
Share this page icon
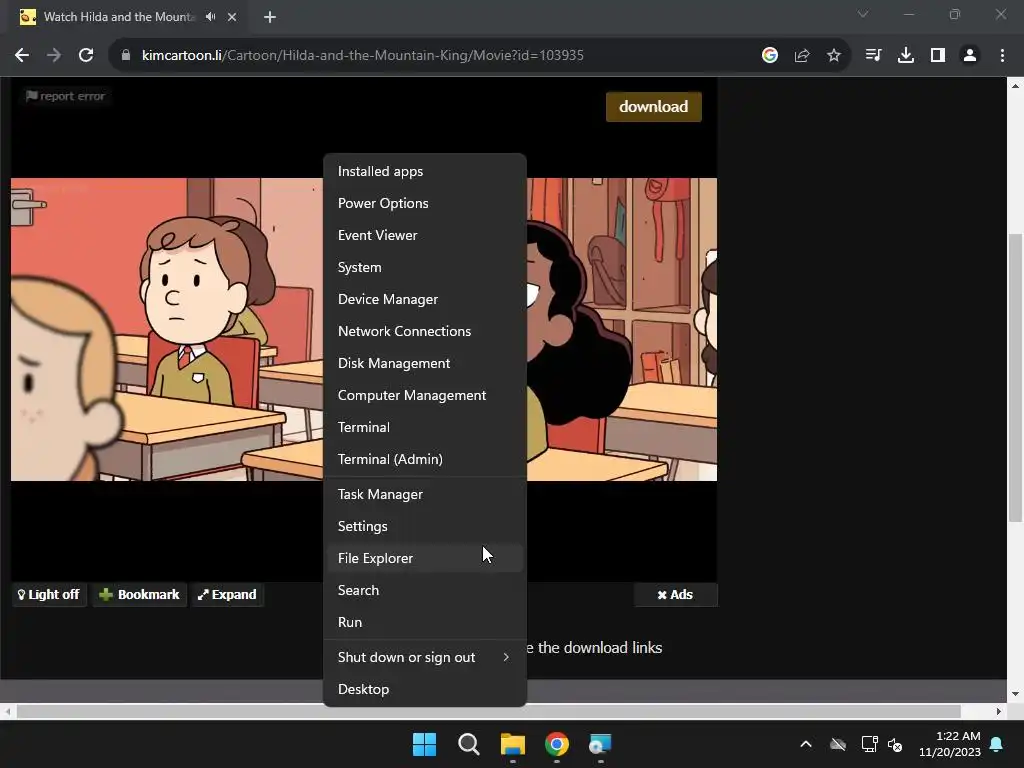tap(802, 56)
